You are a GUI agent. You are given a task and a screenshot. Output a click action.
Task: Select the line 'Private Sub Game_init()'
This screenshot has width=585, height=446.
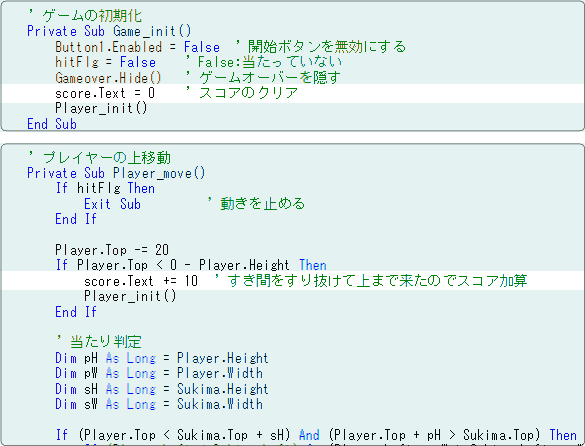point(109,31)
